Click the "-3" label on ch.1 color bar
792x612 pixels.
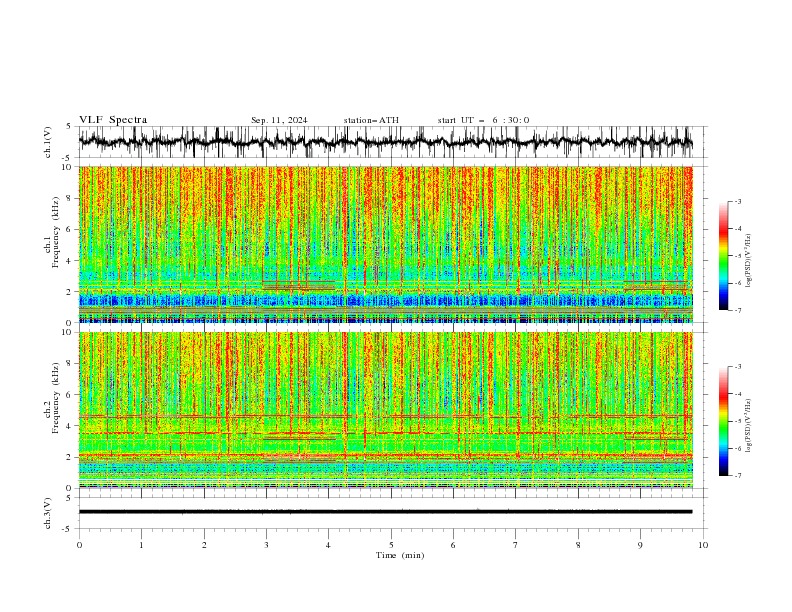pyautogui.click(x=738, y=202)
